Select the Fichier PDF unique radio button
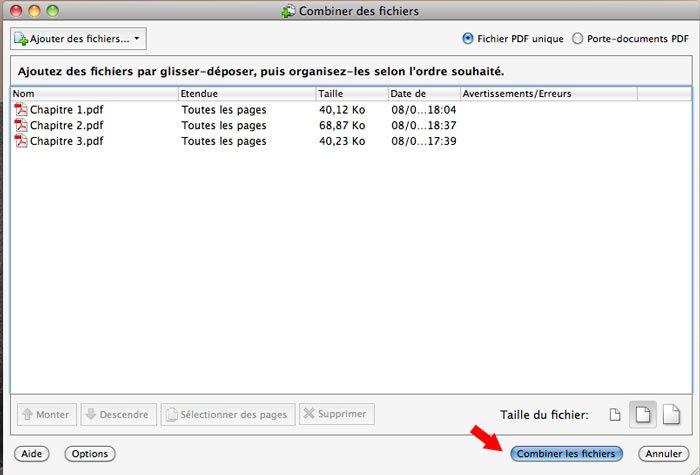 point(468,39)
